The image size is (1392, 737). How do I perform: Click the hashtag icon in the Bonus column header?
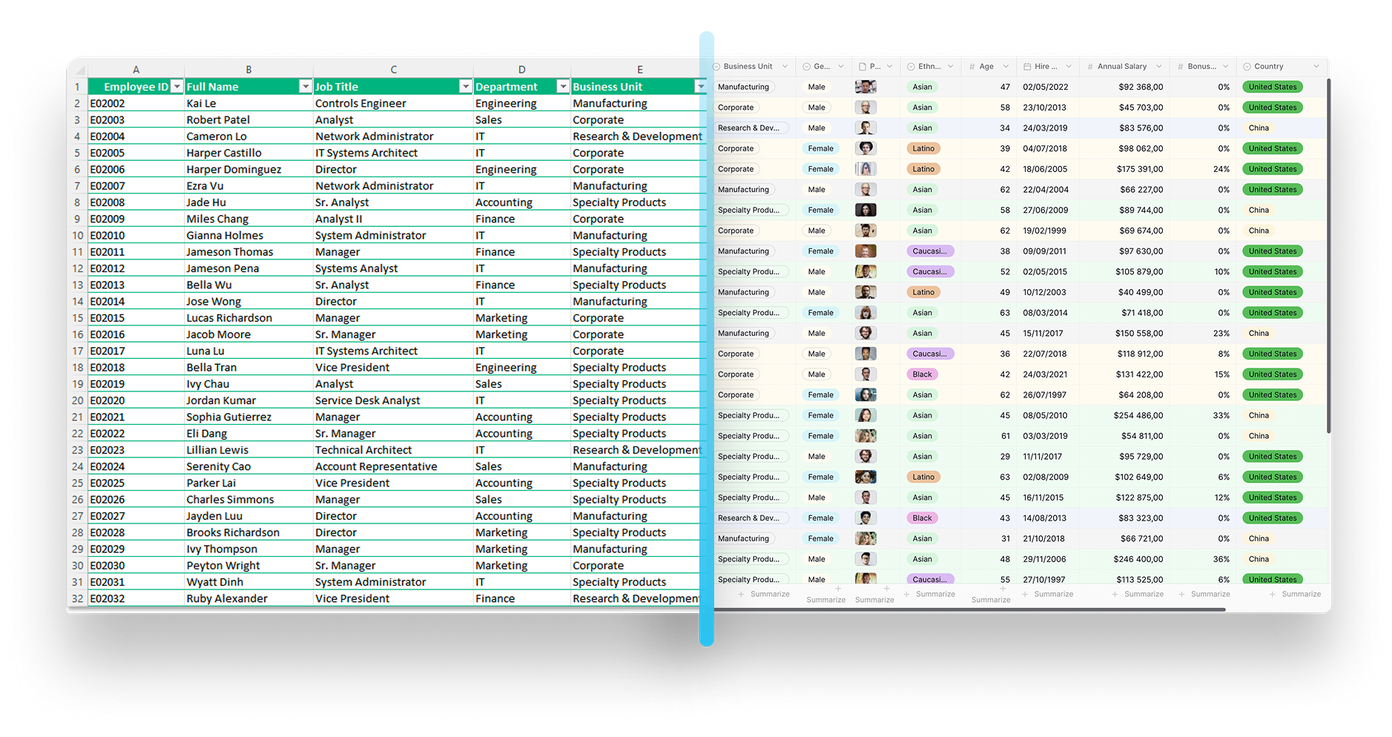pyautogui.click(x=1180, y=66)
